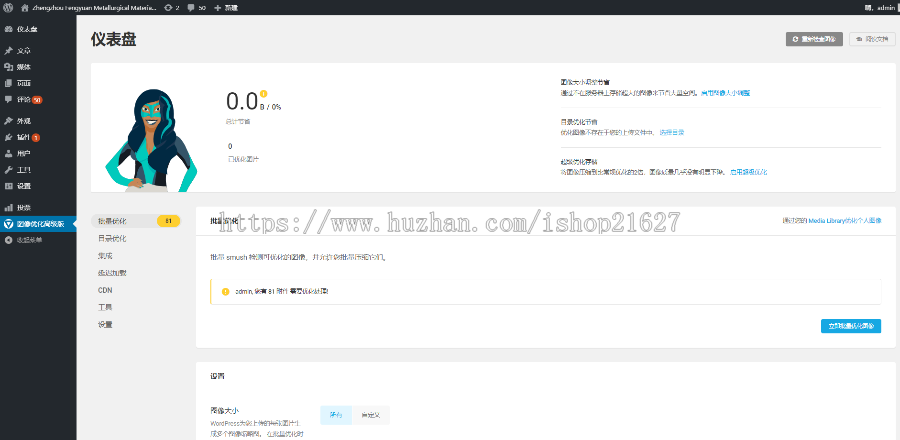Open the documentation button at top right
The width and height of the screenshot is (900, 440).
[872, 39]
